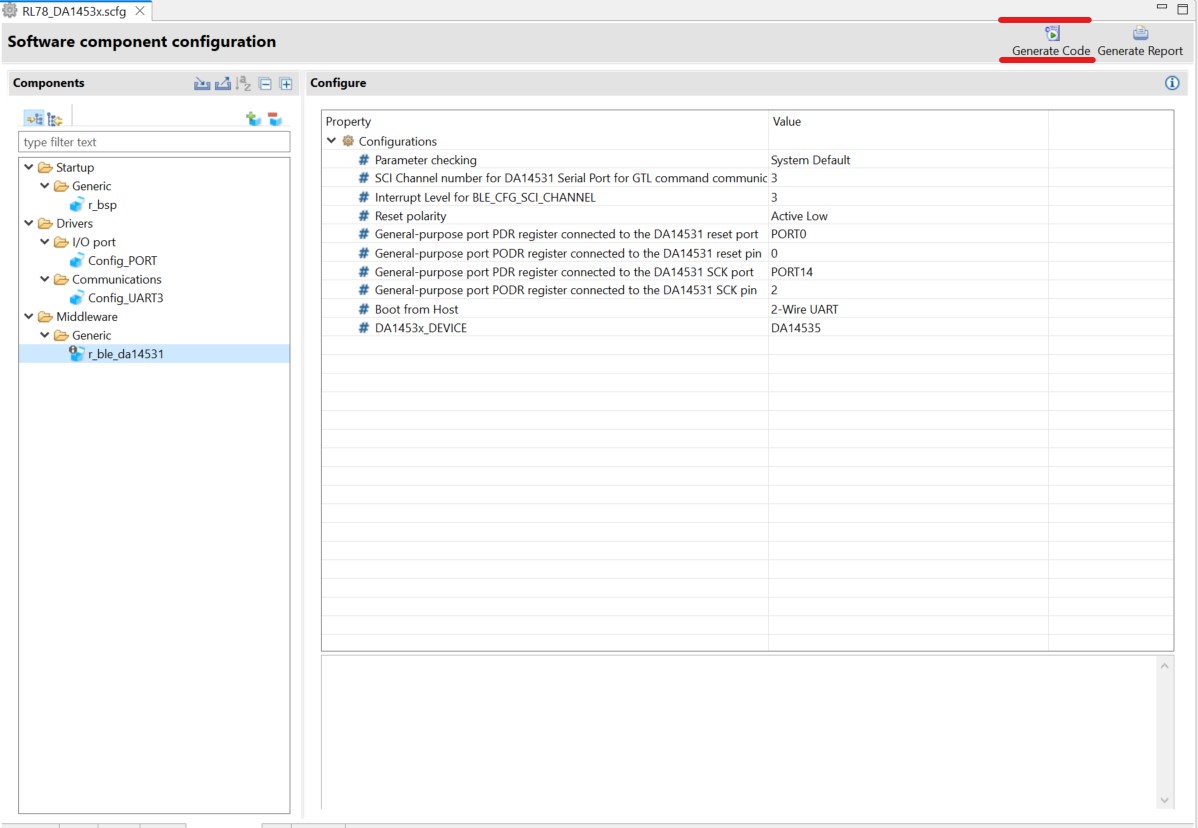1198x828 pixels.
Task: Click the gear icon beside Configurations
Action: 348,141
